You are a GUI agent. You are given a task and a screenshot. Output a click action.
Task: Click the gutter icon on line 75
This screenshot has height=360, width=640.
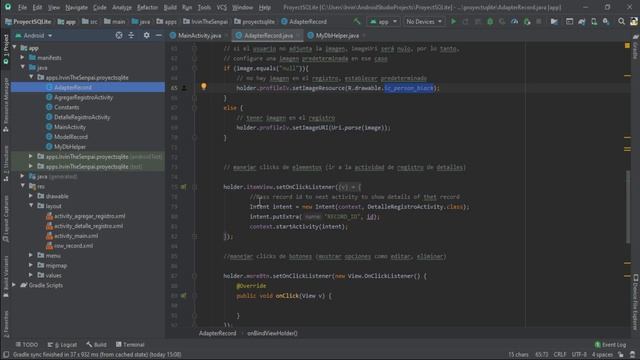point(184,187)
